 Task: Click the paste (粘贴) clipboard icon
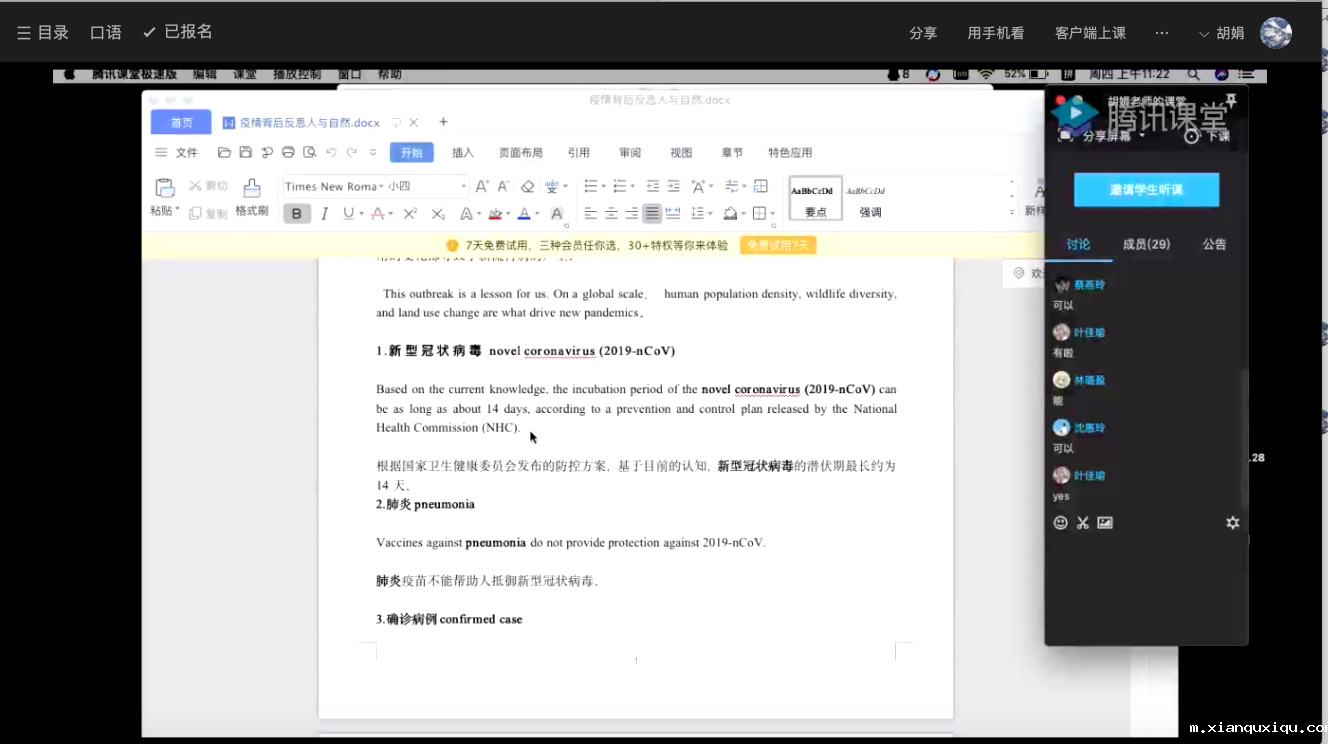click(164, 189)
